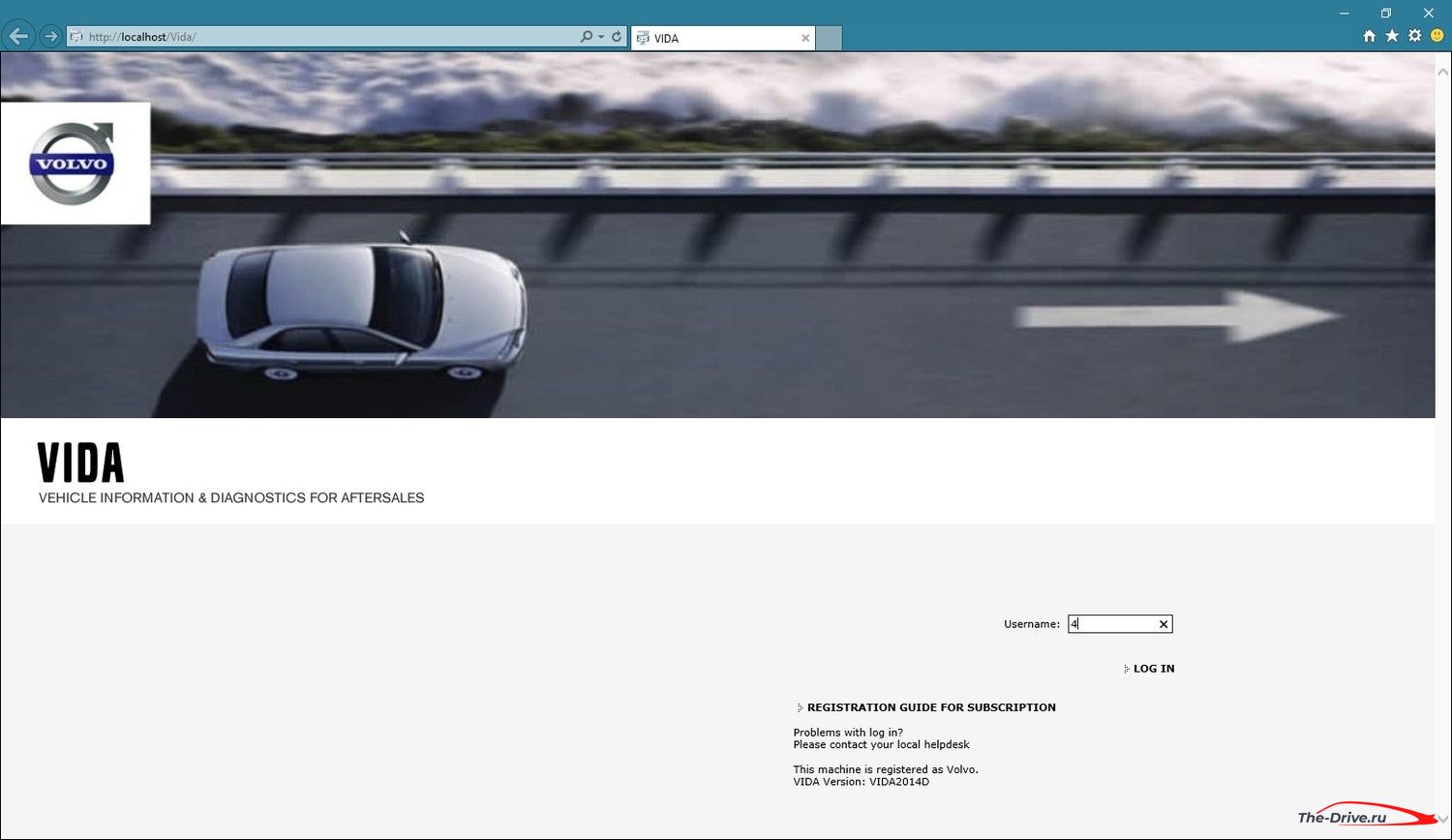
Task: Open Favorites with the star icon
Action: [x=1392, y=36]
